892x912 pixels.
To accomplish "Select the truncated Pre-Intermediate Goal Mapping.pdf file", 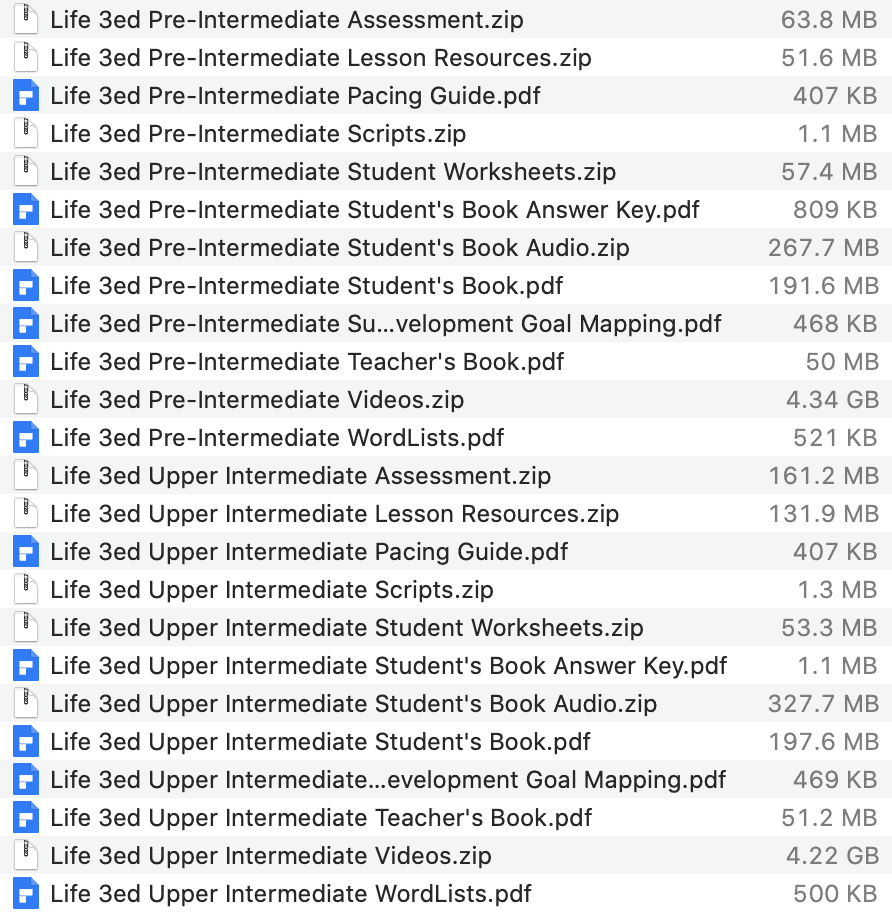I will (x=385, y=324).
